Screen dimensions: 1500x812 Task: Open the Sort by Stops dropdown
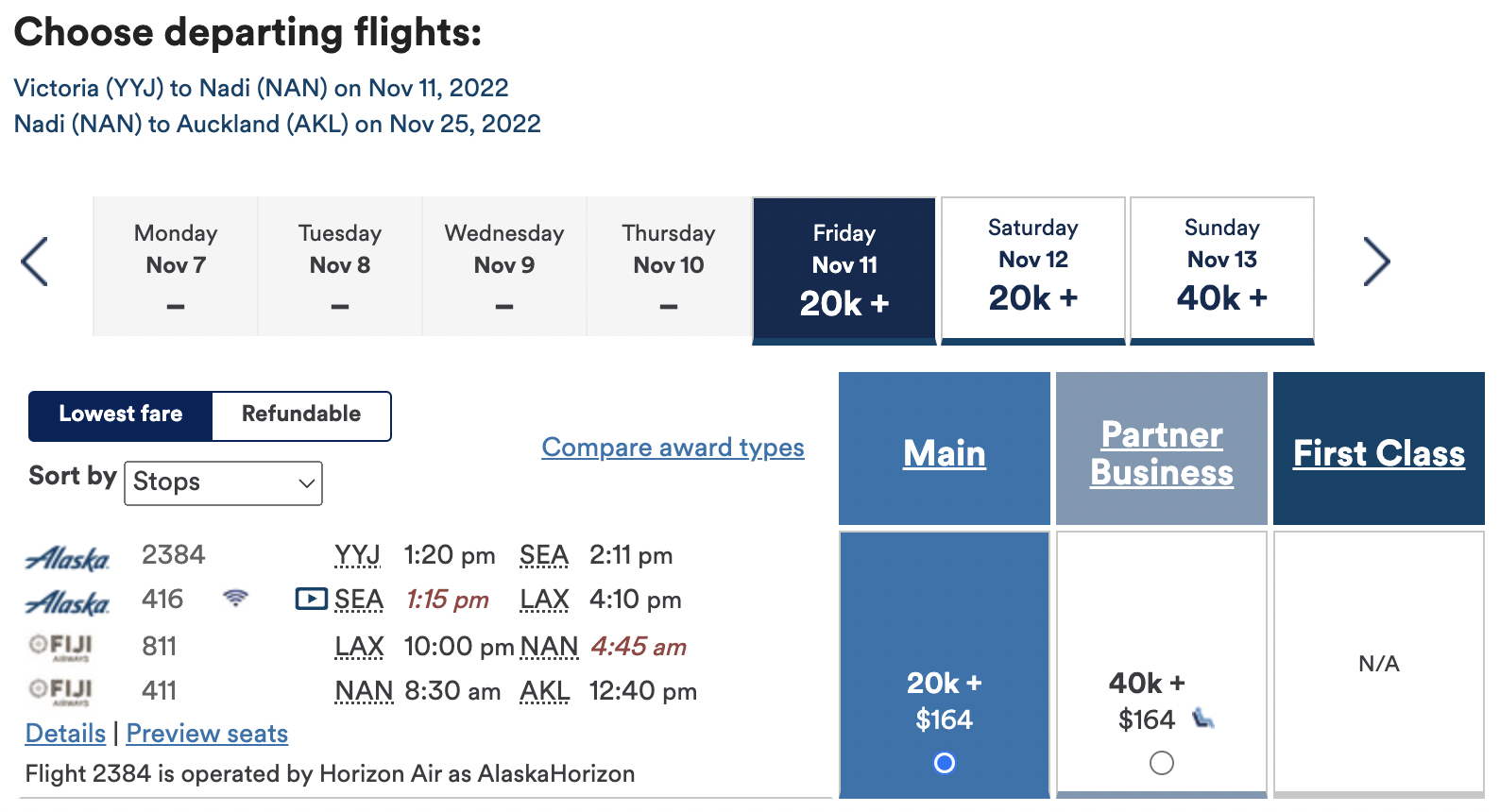223,482
